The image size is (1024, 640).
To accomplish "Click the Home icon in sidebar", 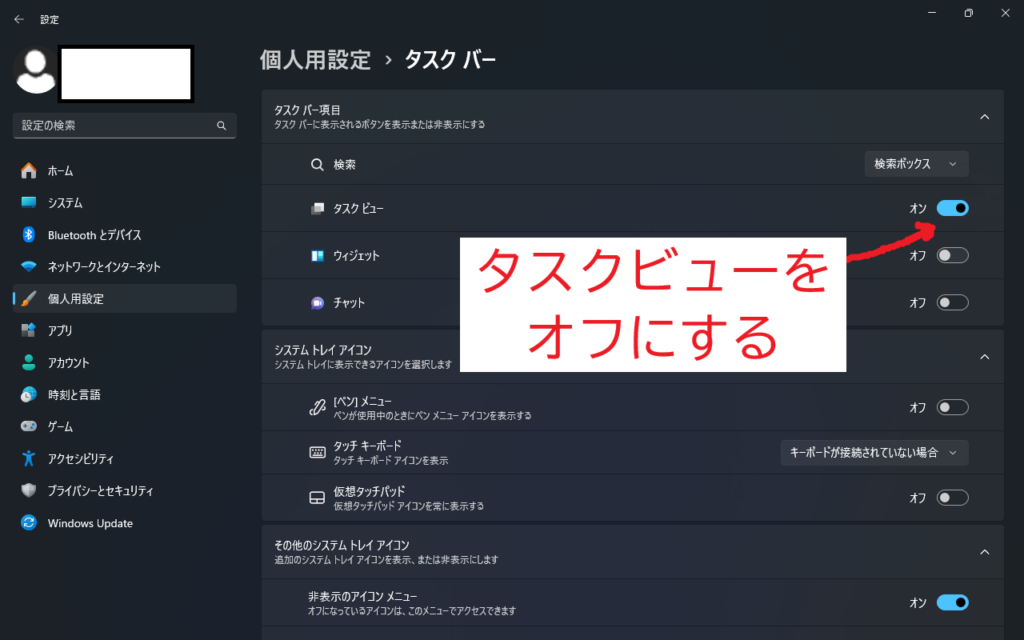I will [x=29, y=171].
